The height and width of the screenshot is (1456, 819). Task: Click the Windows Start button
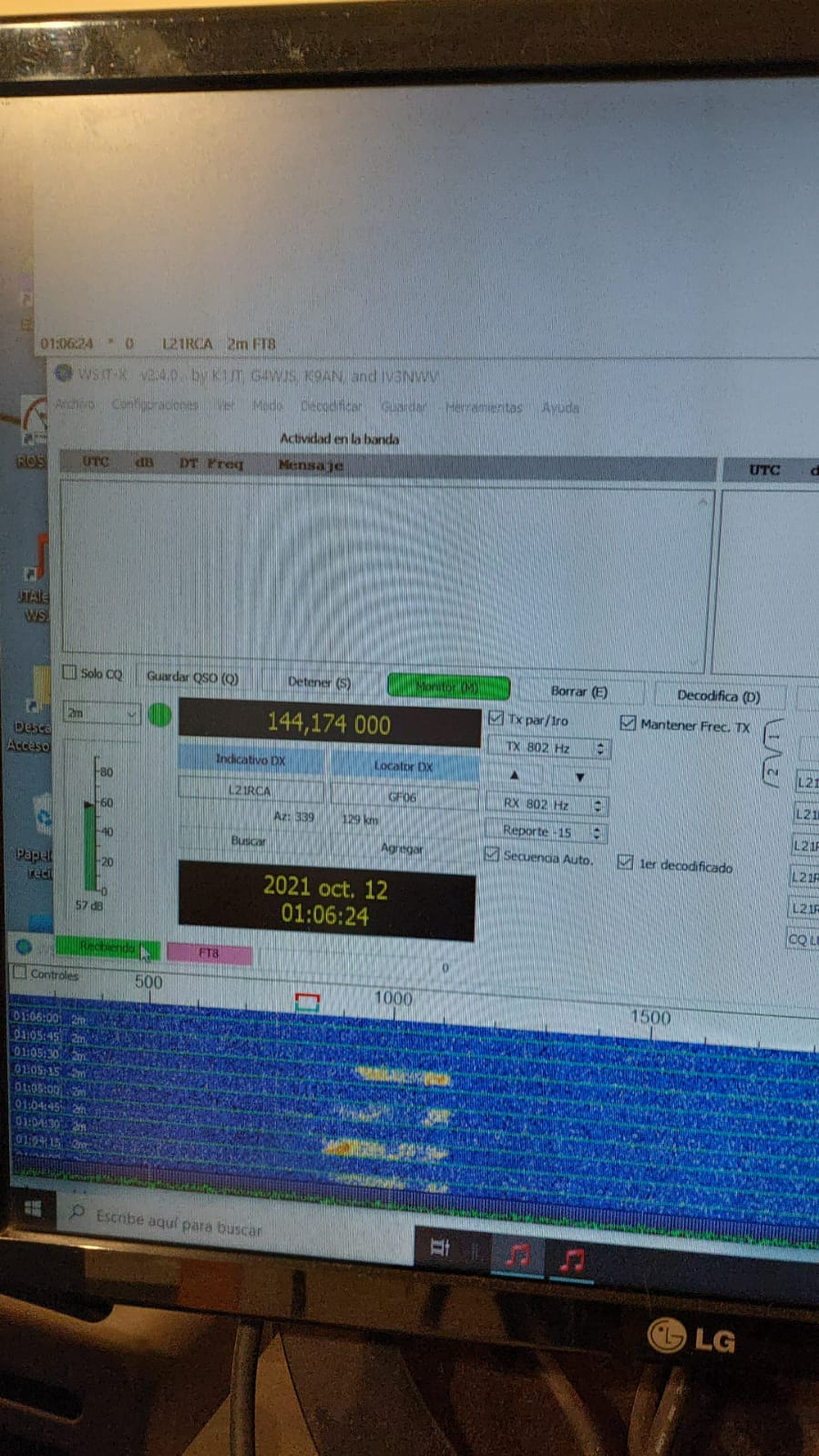coord(33,1207)
